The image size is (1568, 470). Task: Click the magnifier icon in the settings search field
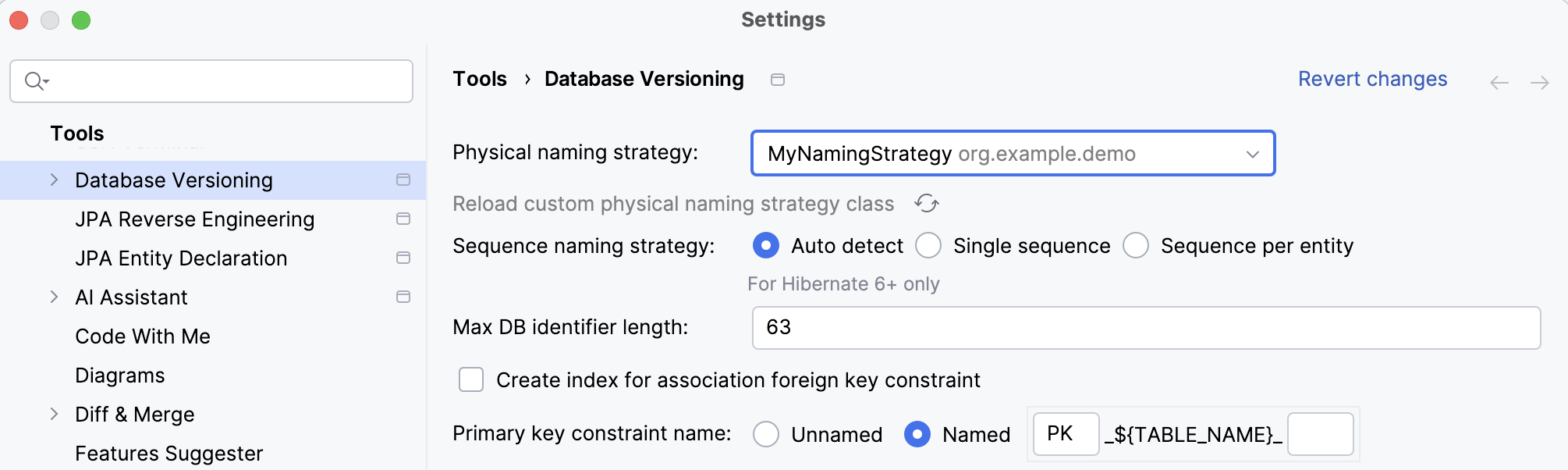click(34, 80)
